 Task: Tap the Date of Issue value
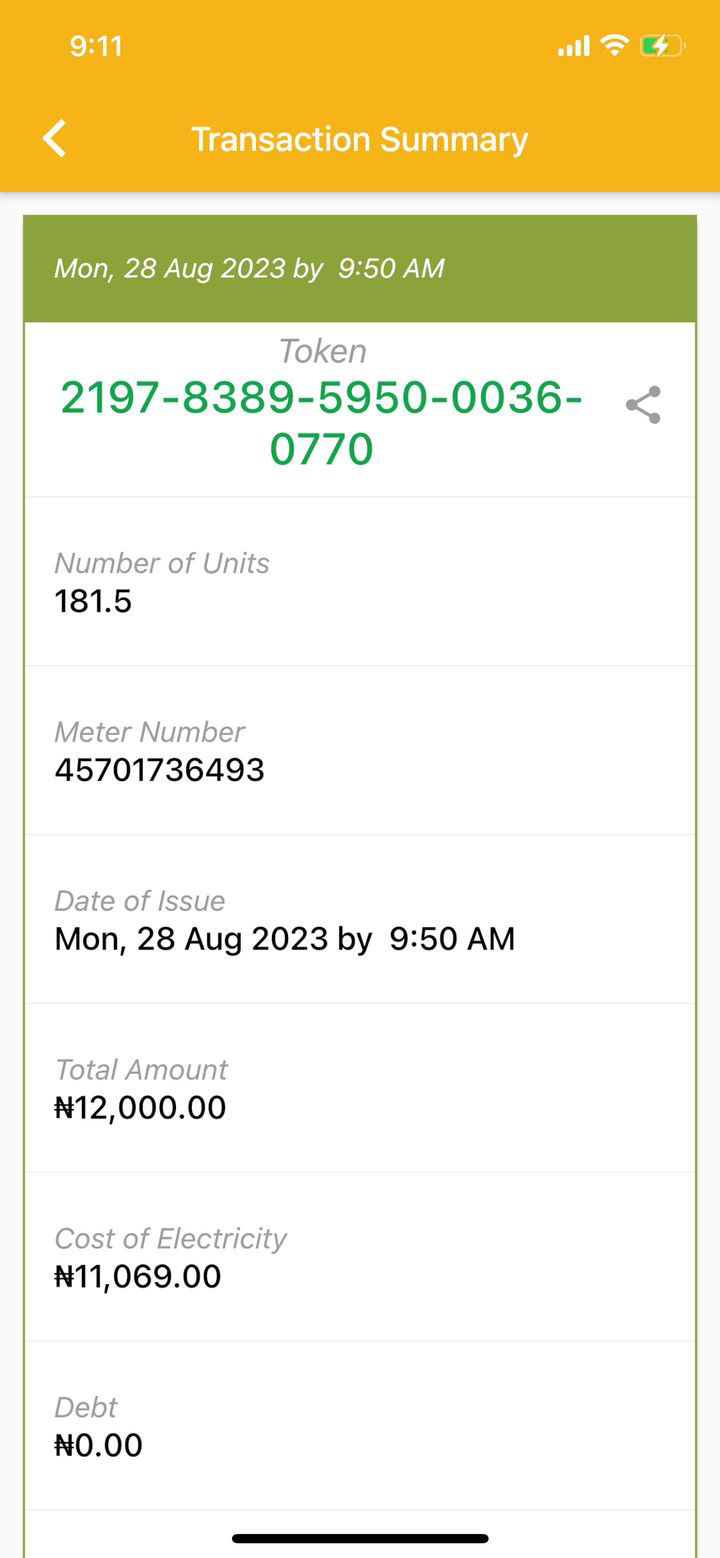pos(284,939)
